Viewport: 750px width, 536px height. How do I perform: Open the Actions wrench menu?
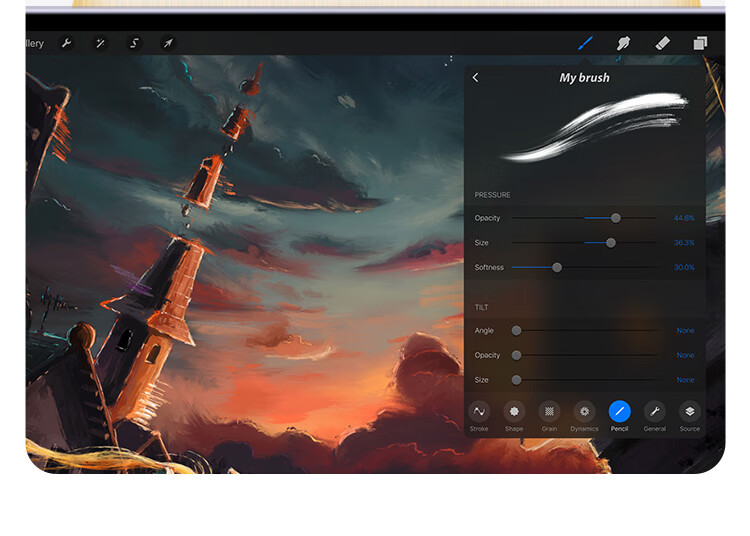66,44
